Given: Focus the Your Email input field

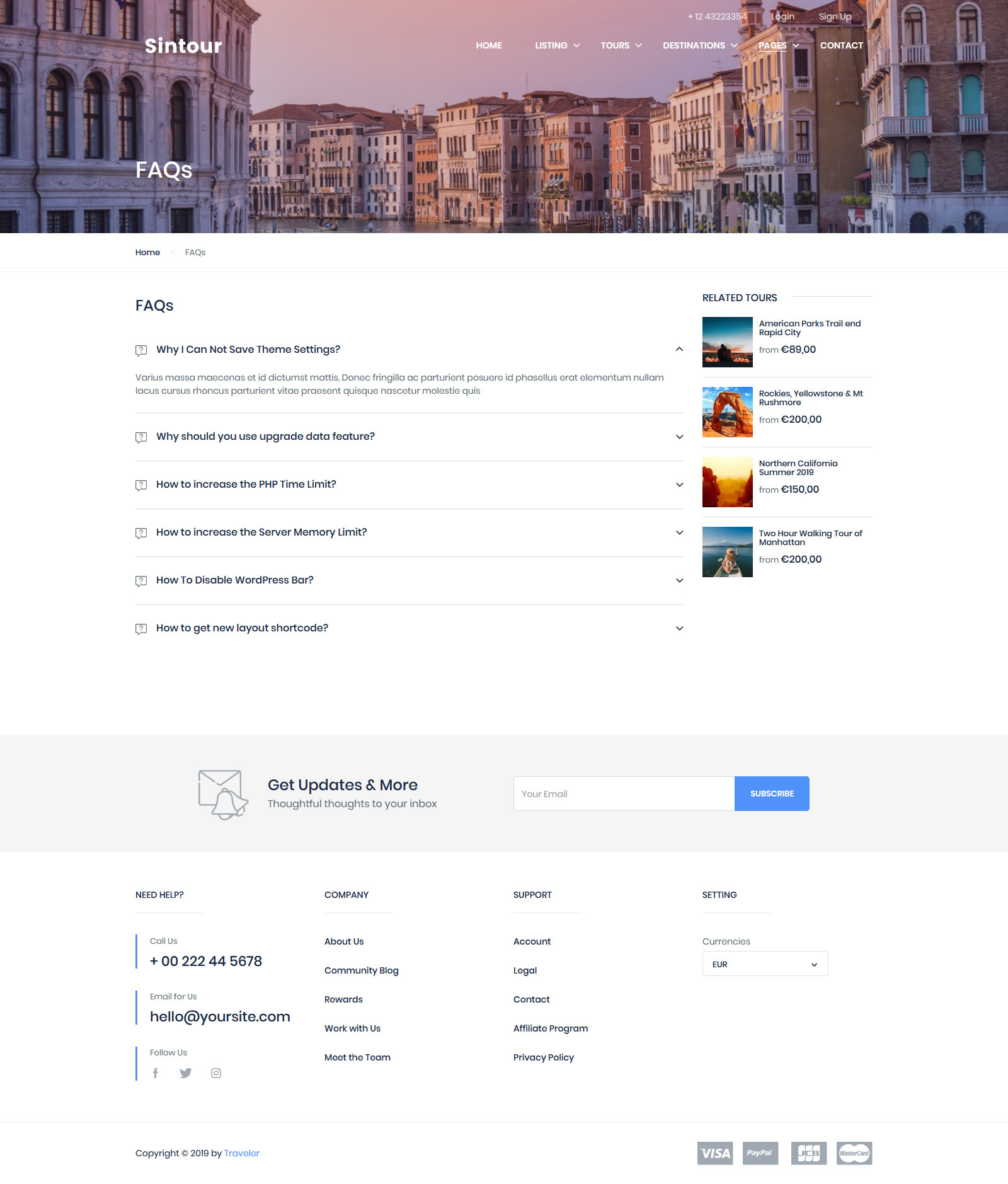Looking at the screenshot, I should (624, 793).
